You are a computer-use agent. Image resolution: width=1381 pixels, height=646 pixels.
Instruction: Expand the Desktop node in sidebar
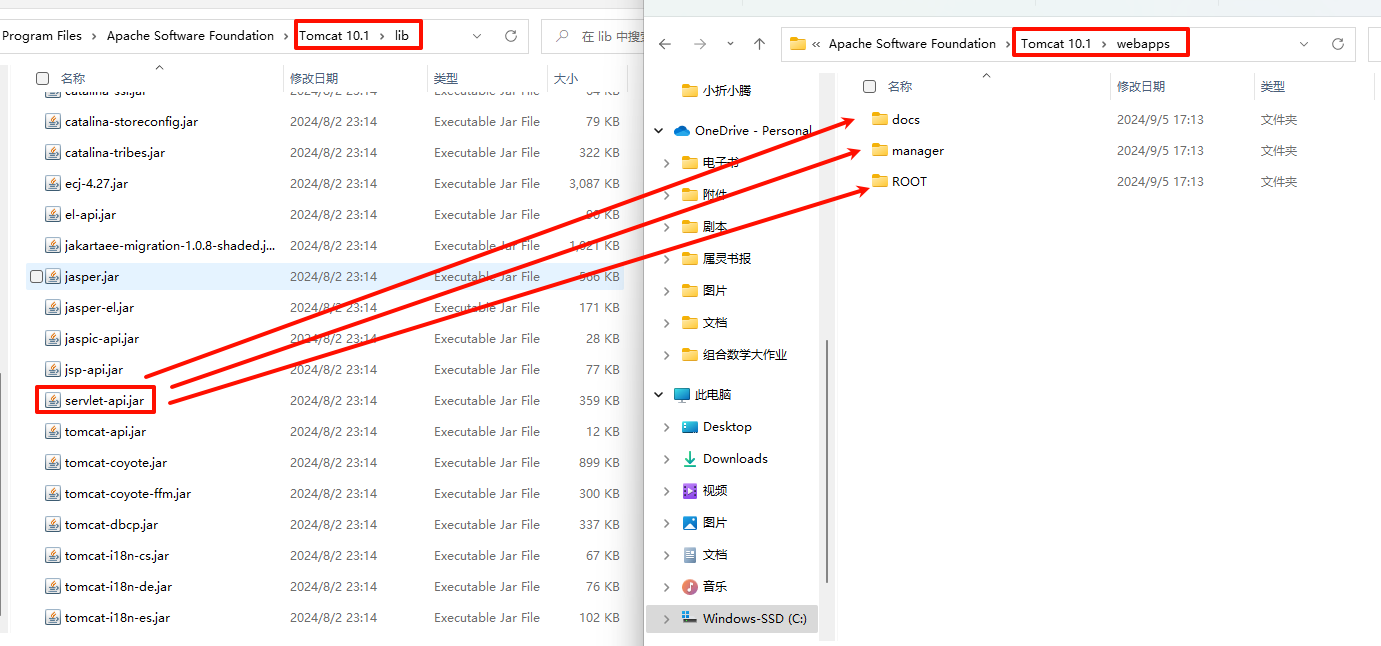(667, 427)
